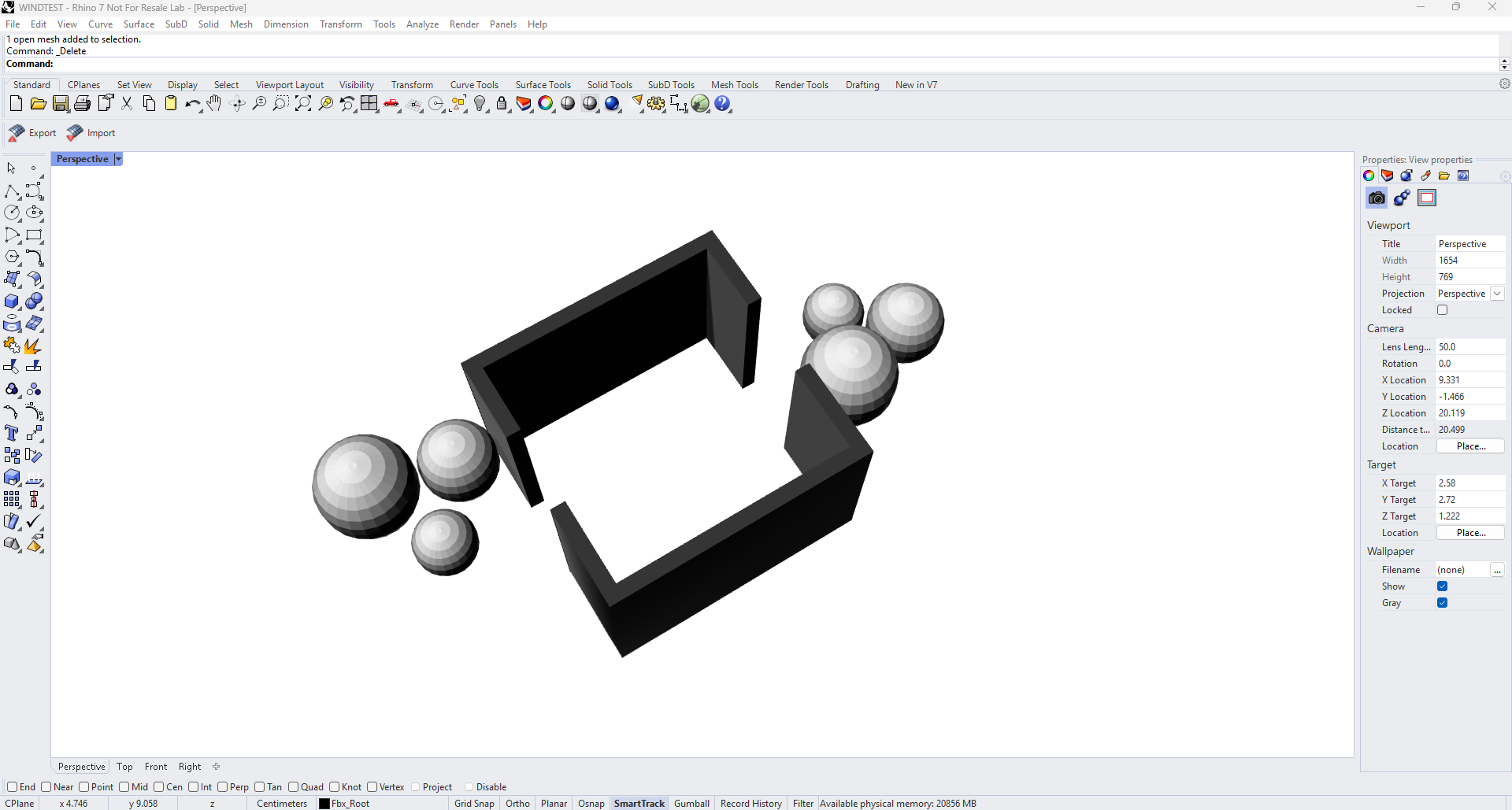Click the Camera properties icon in Viewport panel
Viewport: 1512px width, 810px height.
(1377, 198)
